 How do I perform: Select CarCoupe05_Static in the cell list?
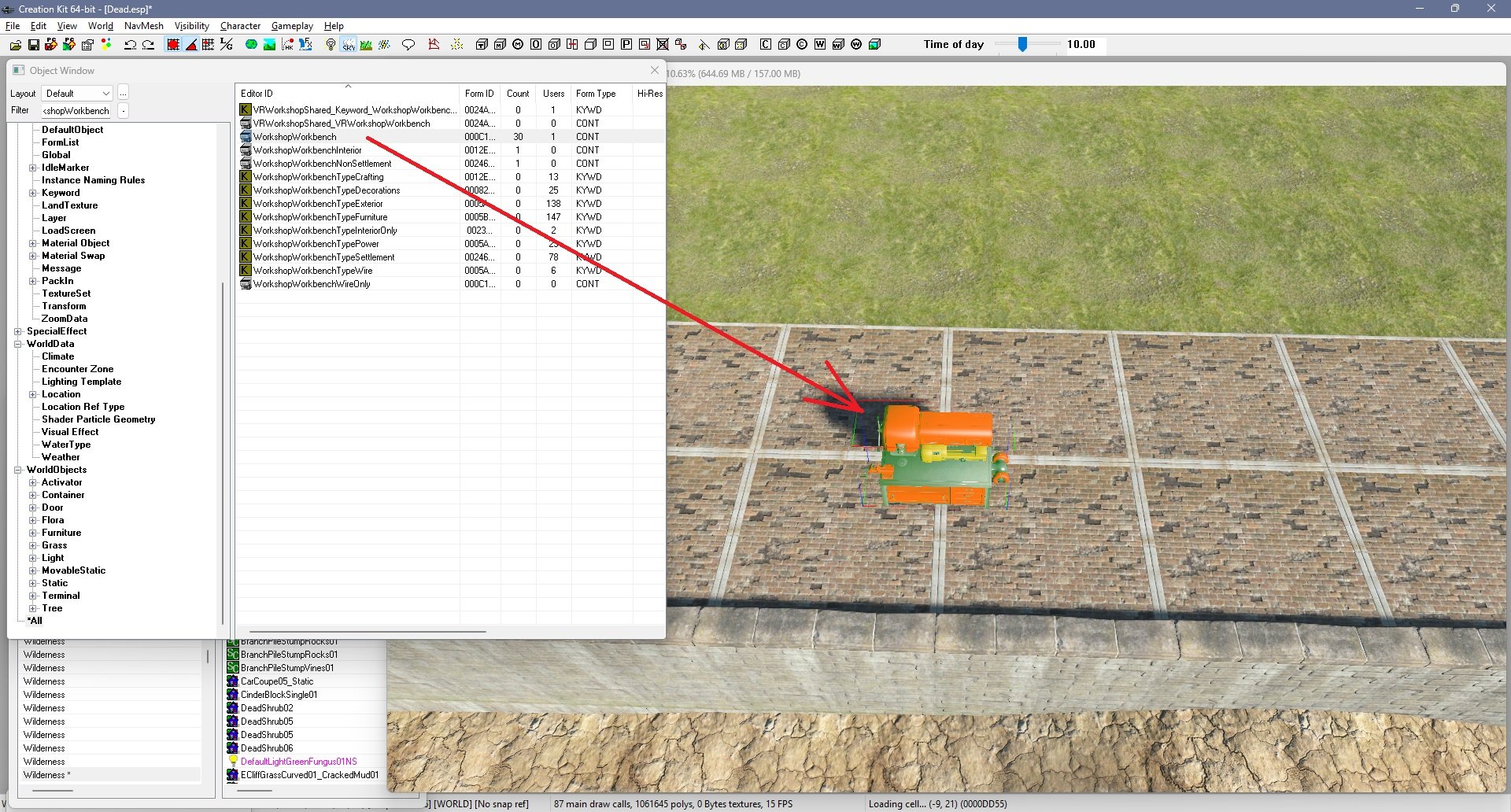[x=277, y=681]
